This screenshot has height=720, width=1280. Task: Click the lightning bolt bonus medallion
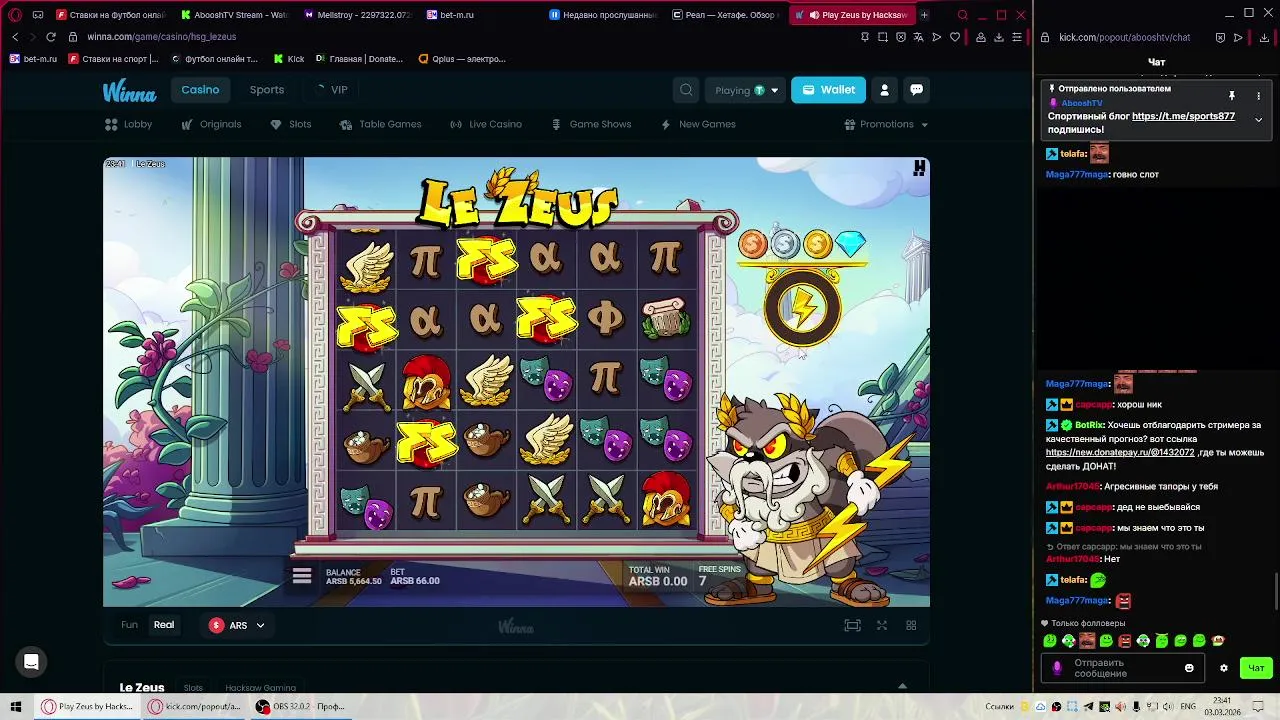point(802,308)
